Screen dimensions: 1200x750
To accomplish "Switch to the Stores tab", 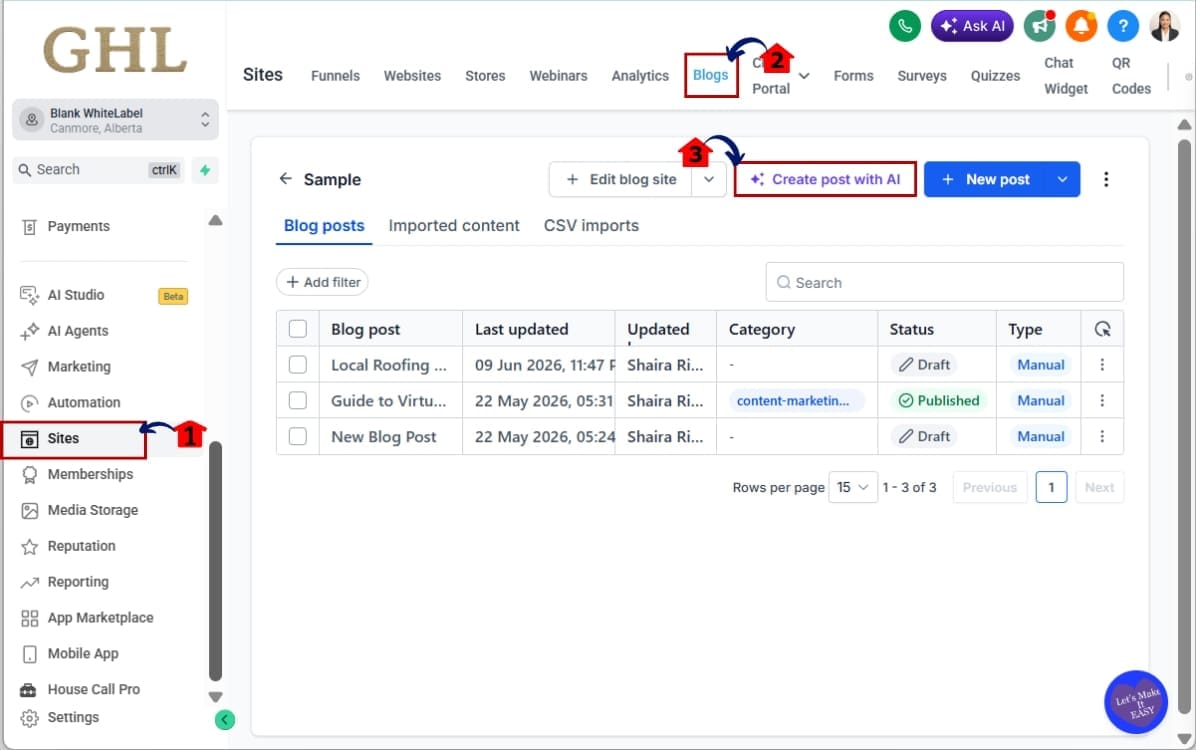I will pos(485,76).
